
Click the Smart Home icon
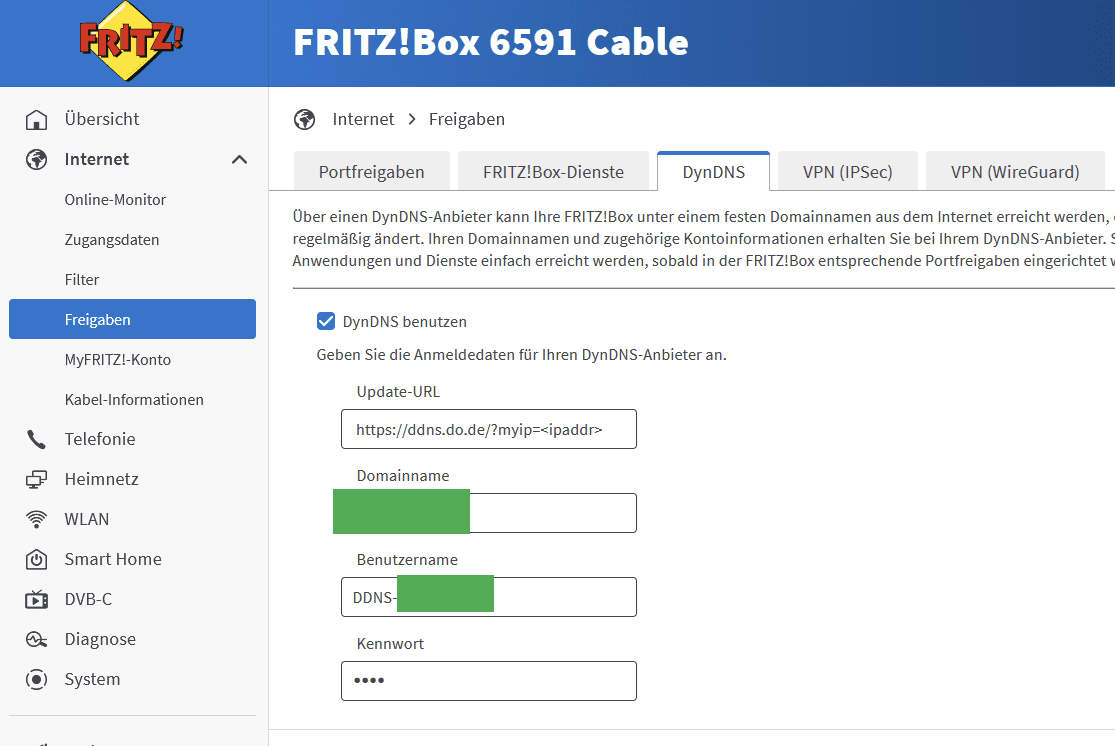pos(36,560)
